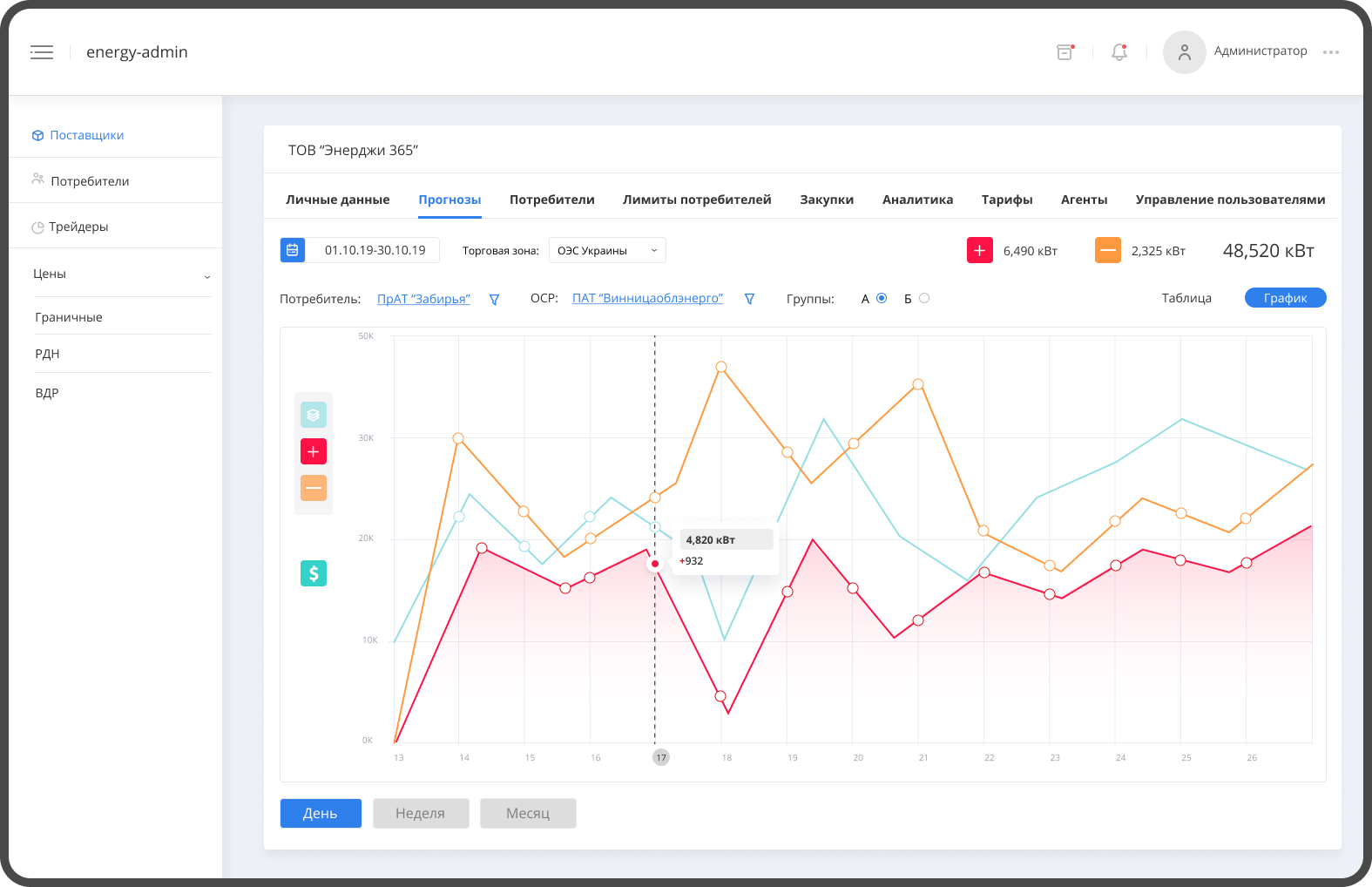
Task: Click the teal layers icon beside chart
Action: click(314, 415)
